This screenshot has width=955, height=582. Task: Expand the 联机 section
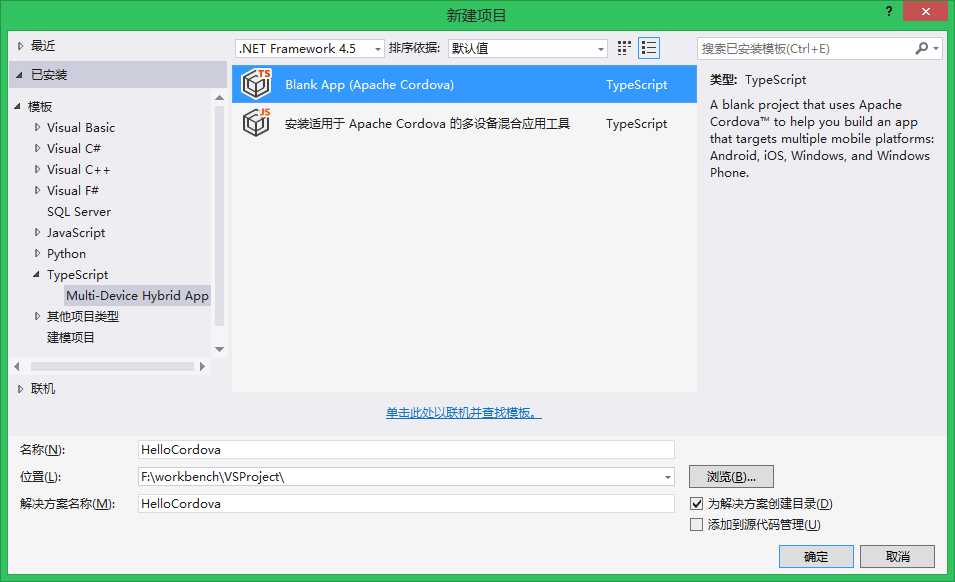point(20,388)
